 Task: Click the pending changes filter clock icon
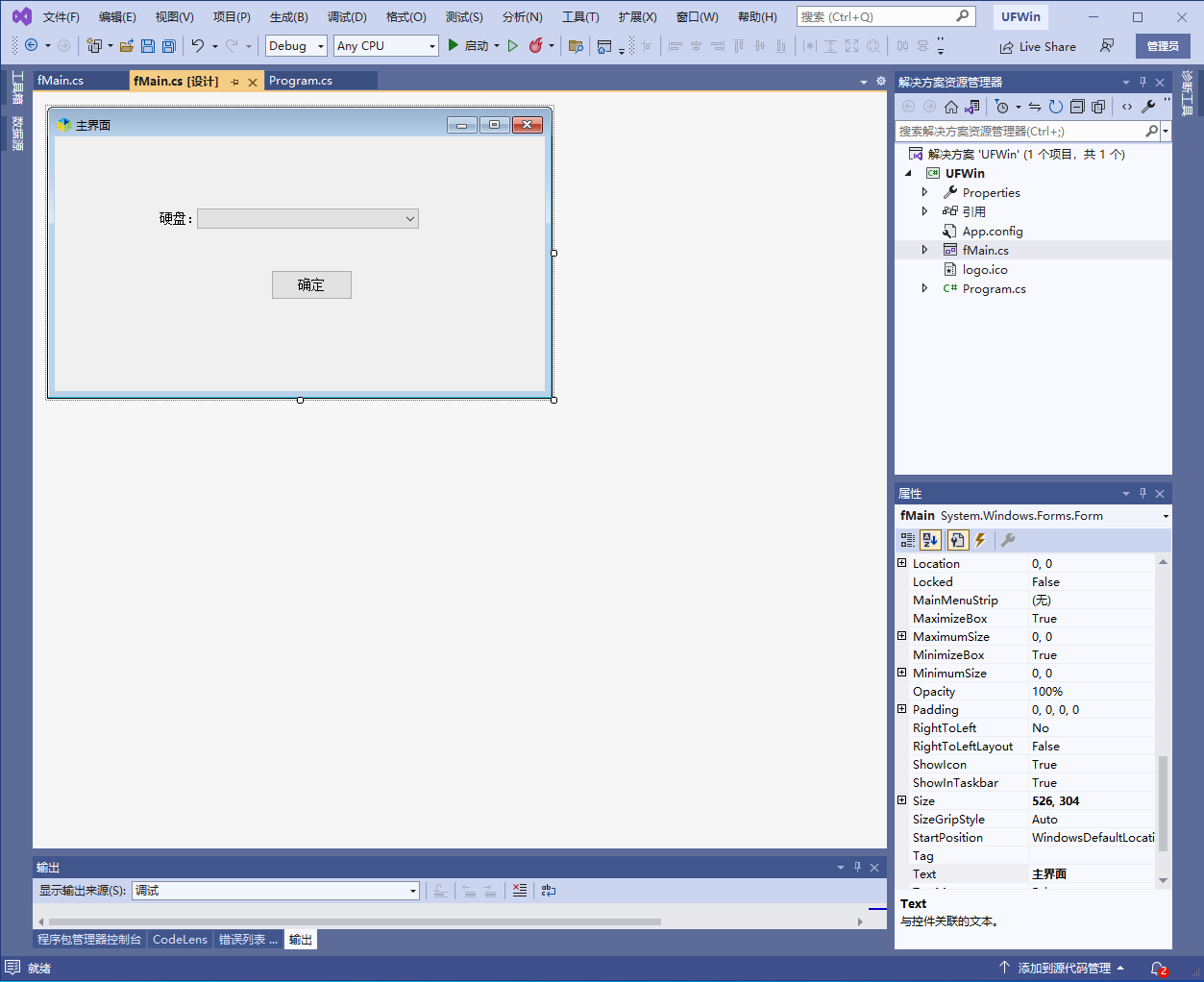(1002, 107)
